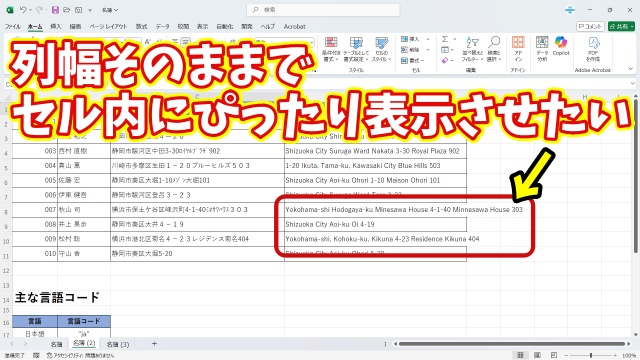
Task: Click the Redo arrow icon
Action: pyautogui.click(x=39, y=10)
